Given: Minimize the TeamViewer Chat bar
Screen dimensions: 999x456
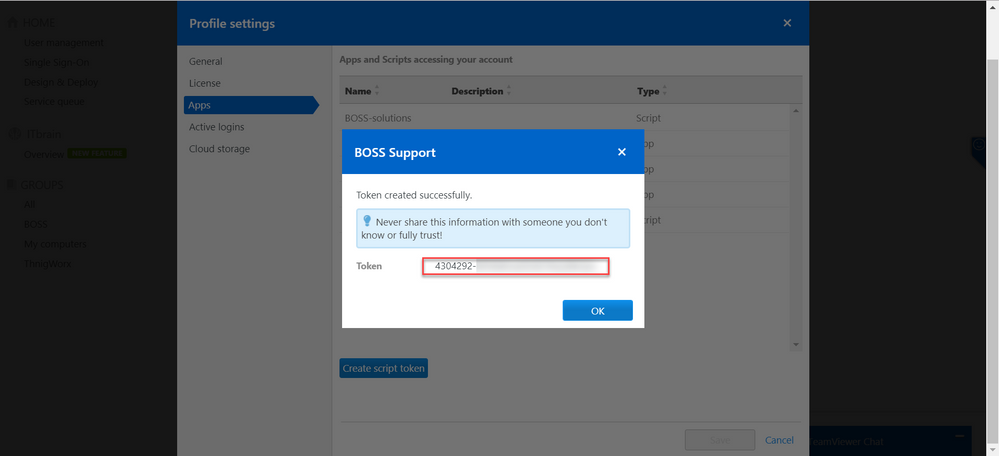Looking at the screenshot, I should 960,435.
